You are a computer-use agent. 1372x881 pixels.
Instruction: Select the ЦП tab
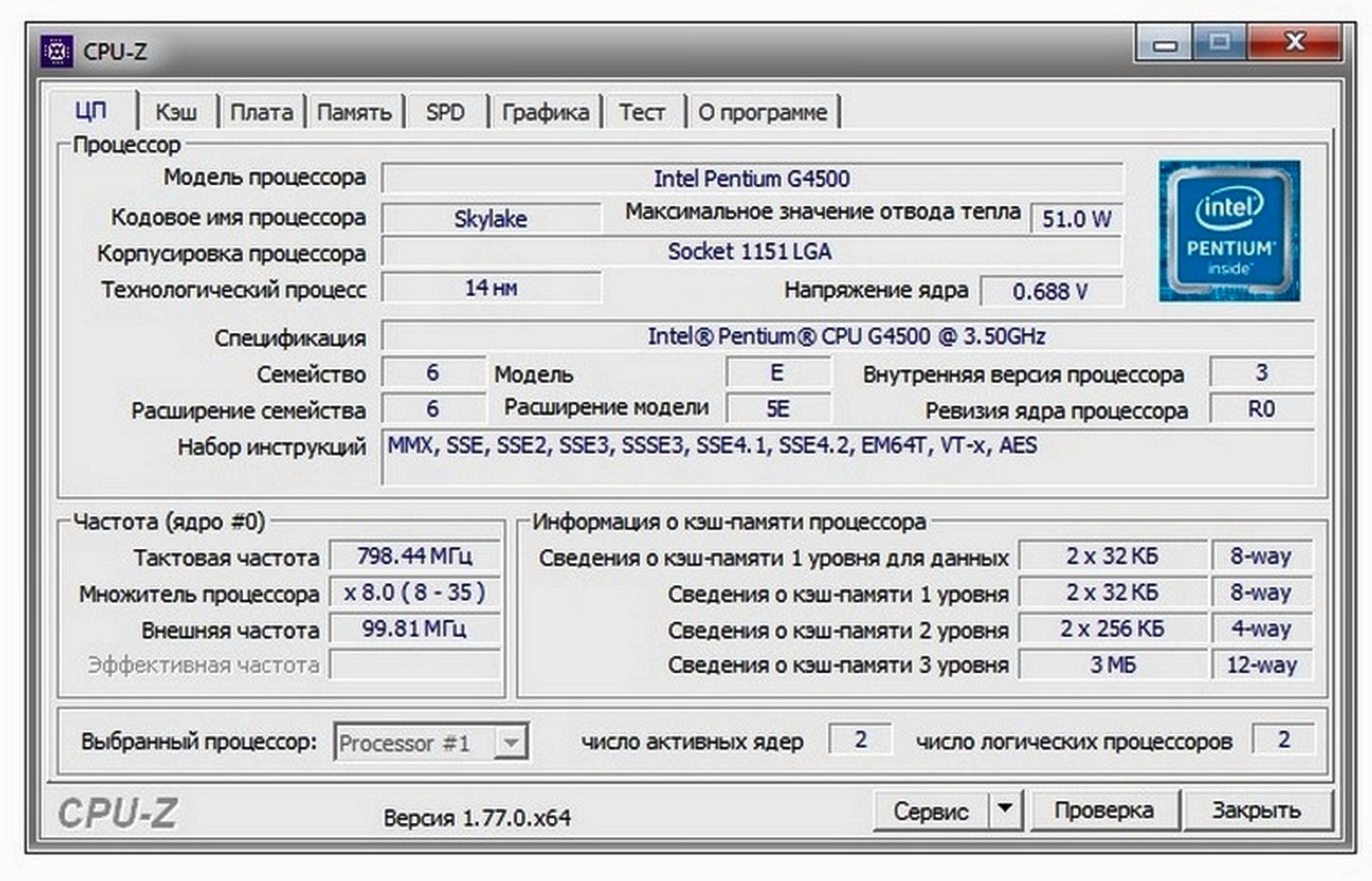pos(92,110)
